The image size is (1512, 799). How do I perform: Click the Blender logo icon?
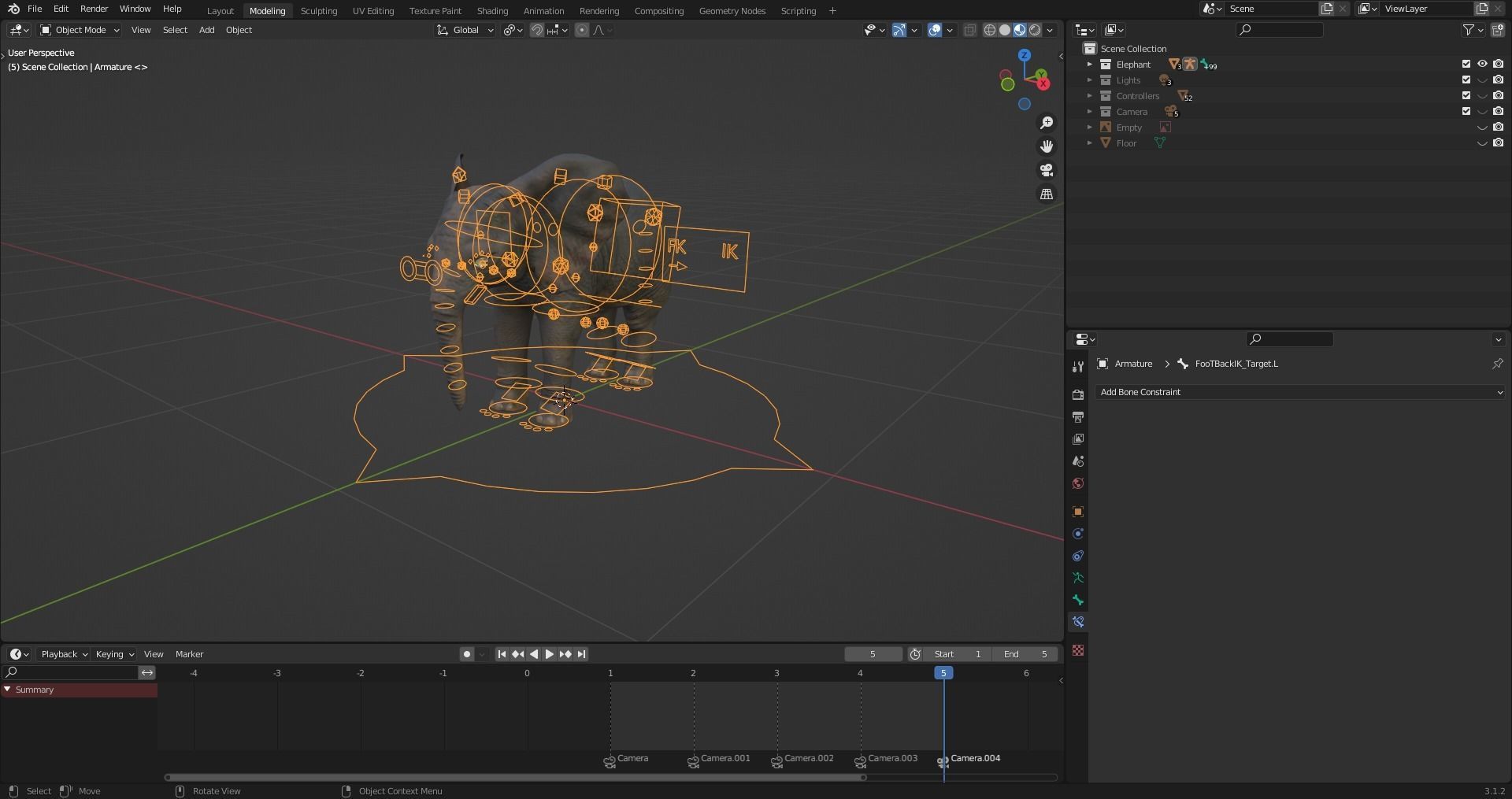click(x=13, y=9)
